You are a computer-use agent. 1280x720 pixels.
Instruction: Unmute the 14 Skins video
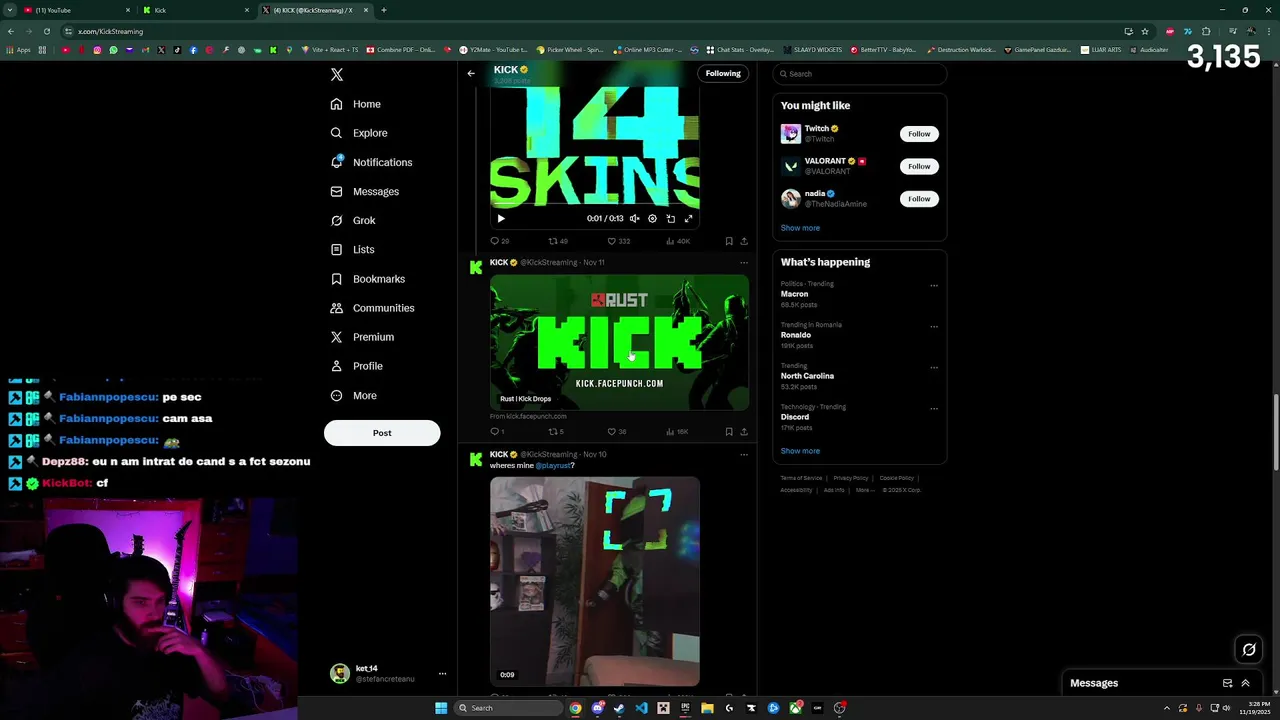pos(634,219)
